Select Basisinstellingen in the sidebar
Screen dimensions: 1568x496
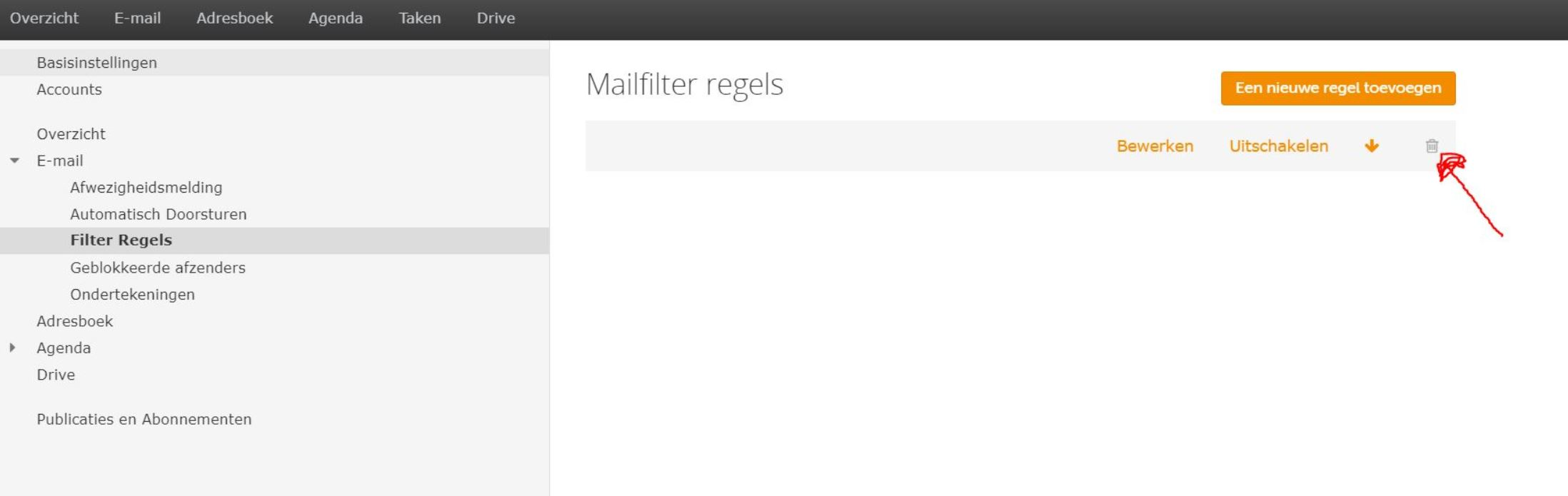[275, 62]
